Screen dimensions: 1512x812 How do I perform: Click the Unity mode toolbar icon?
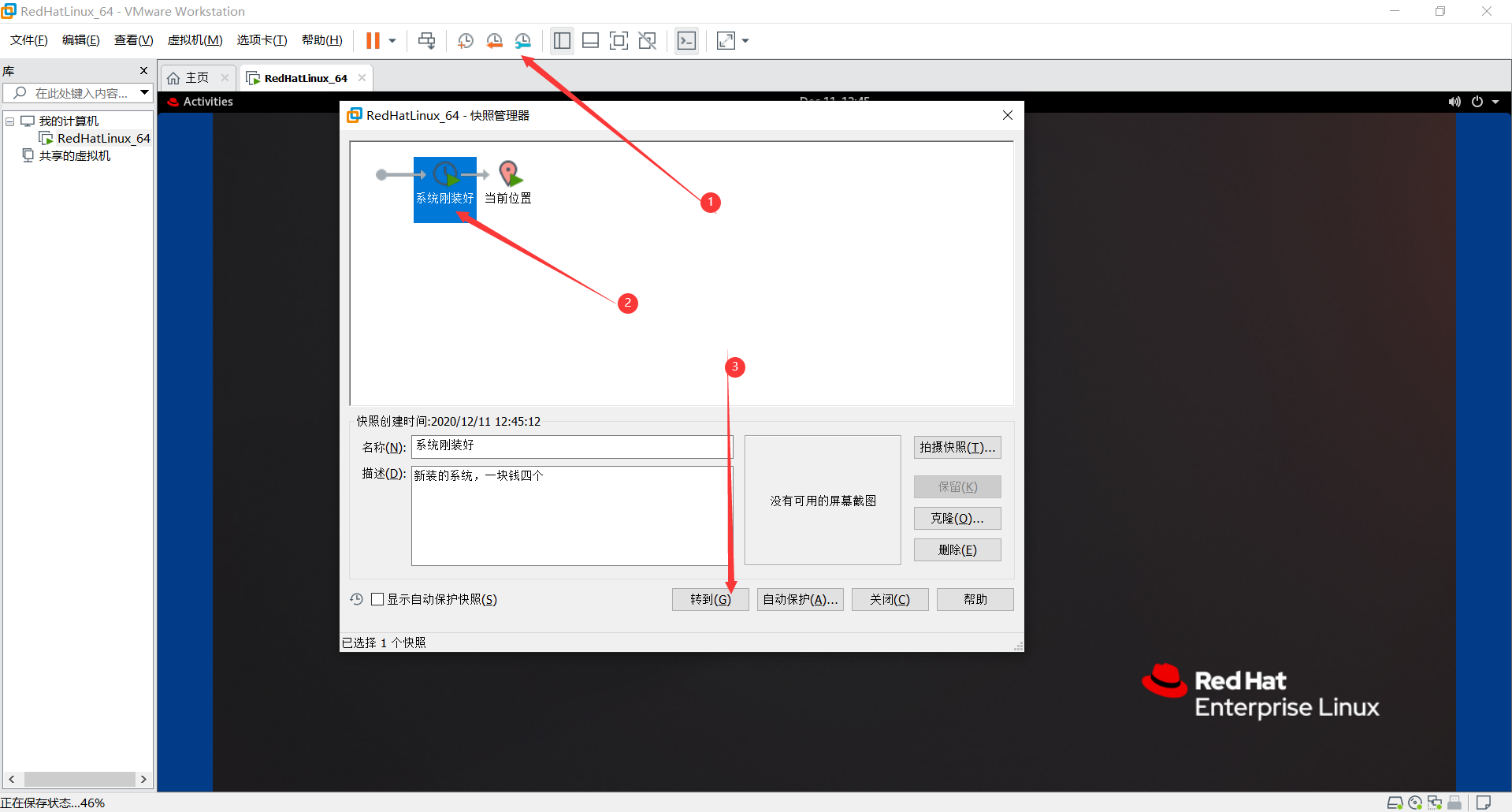tap(648, 41)
